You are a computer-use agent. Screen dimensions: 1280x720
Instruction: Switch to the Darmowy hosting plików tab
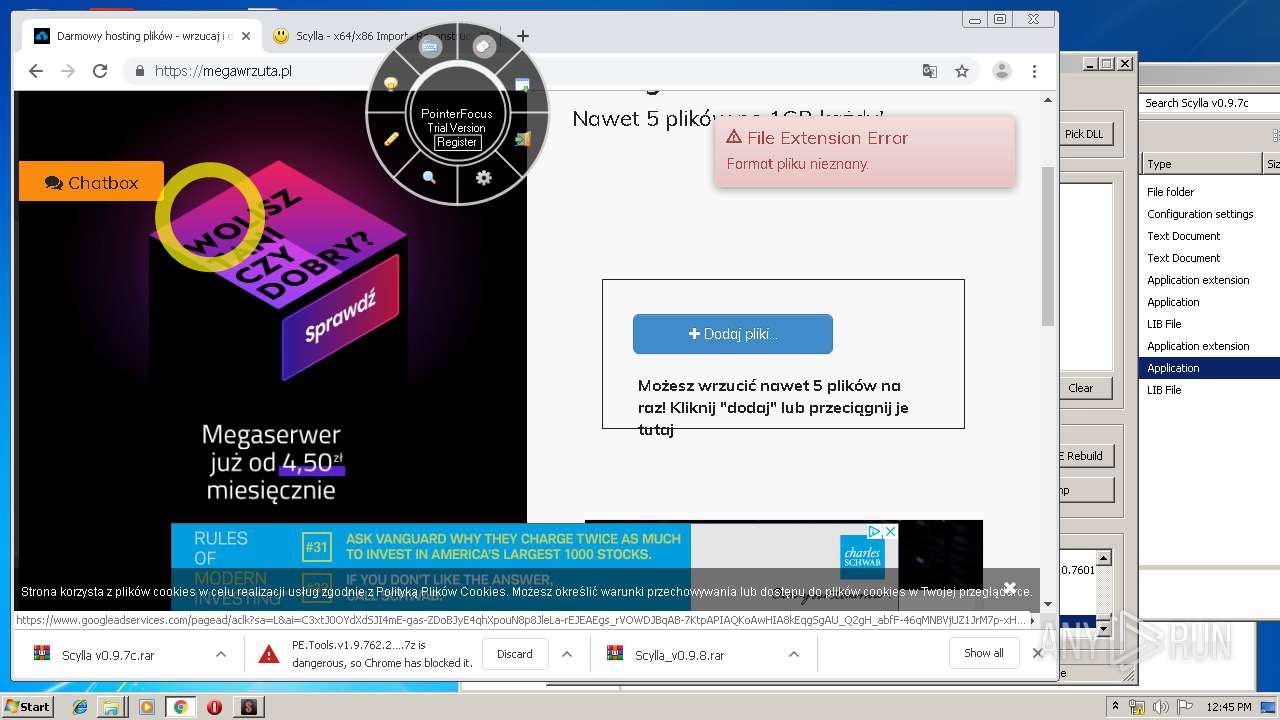[144, 36]
